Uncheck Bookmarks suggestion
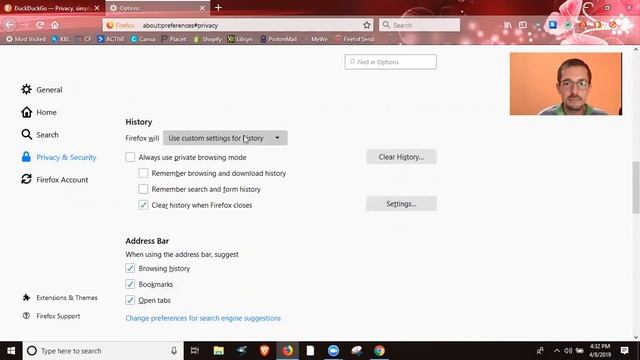This screenshot has width=640, height=360. (130, 284)
